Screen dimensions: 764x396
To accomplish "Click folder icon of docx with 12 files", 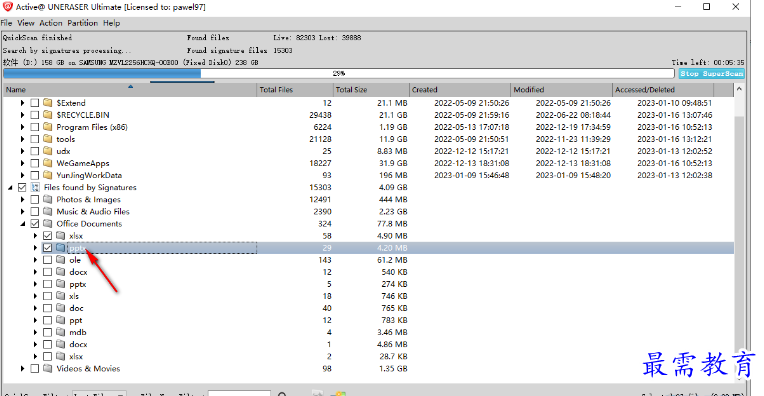I will 60,272.
